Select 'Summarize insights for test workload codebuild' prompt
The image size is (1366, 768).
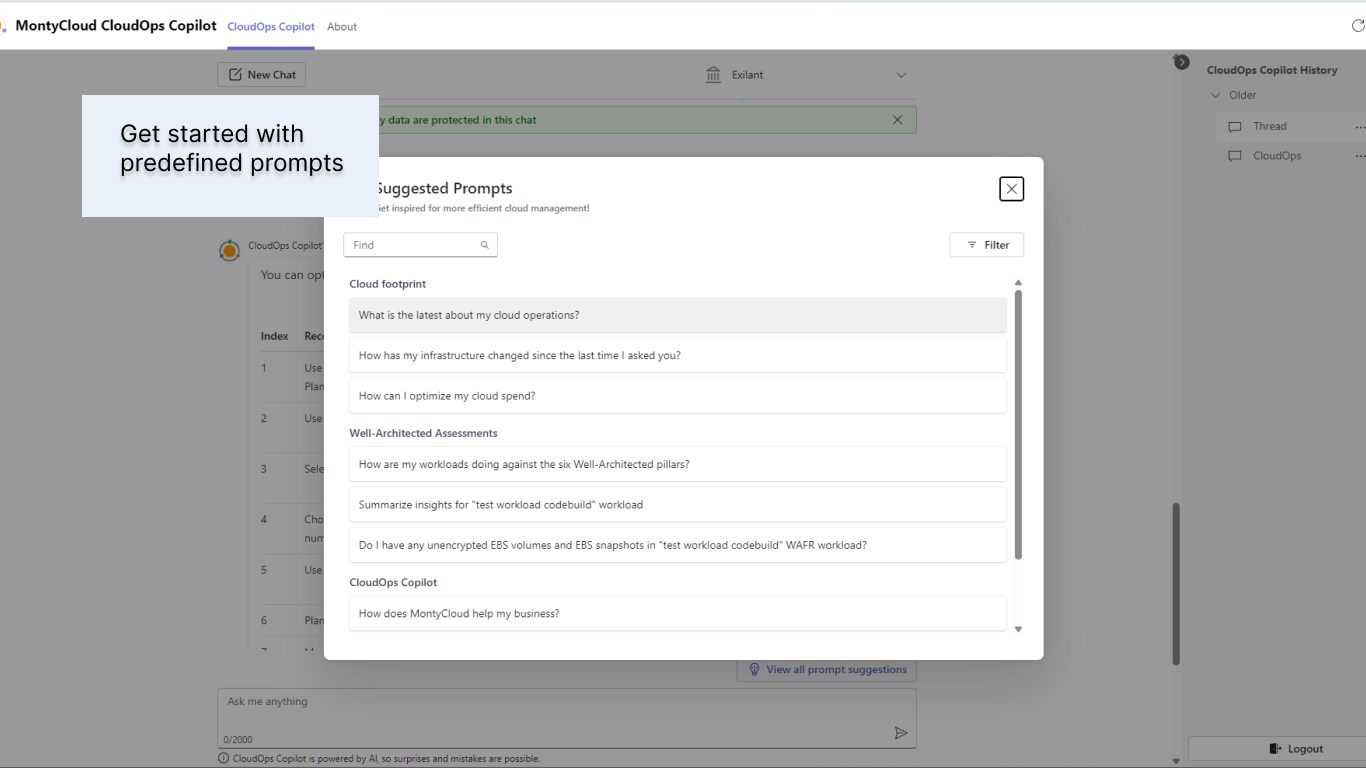coord(677,505)
